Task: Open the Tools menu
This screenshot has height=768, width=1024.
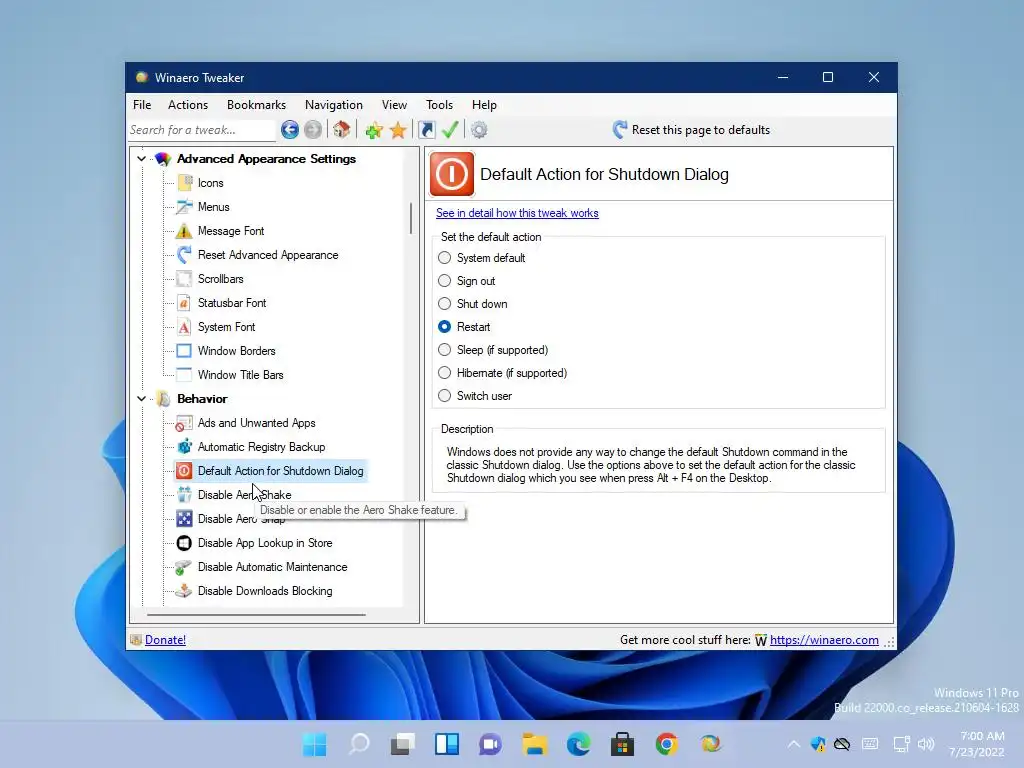Action: [440, 104]
